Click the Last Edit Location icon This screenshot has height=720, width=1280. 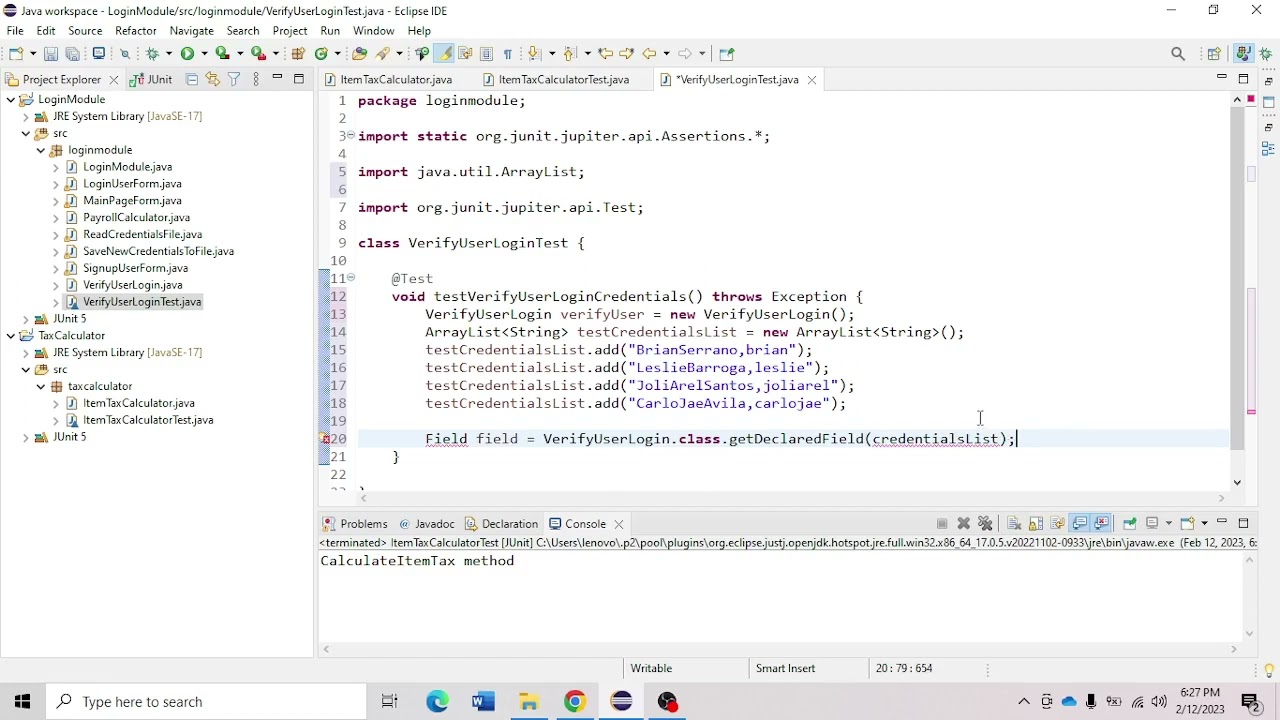click(x=606, y=54)
